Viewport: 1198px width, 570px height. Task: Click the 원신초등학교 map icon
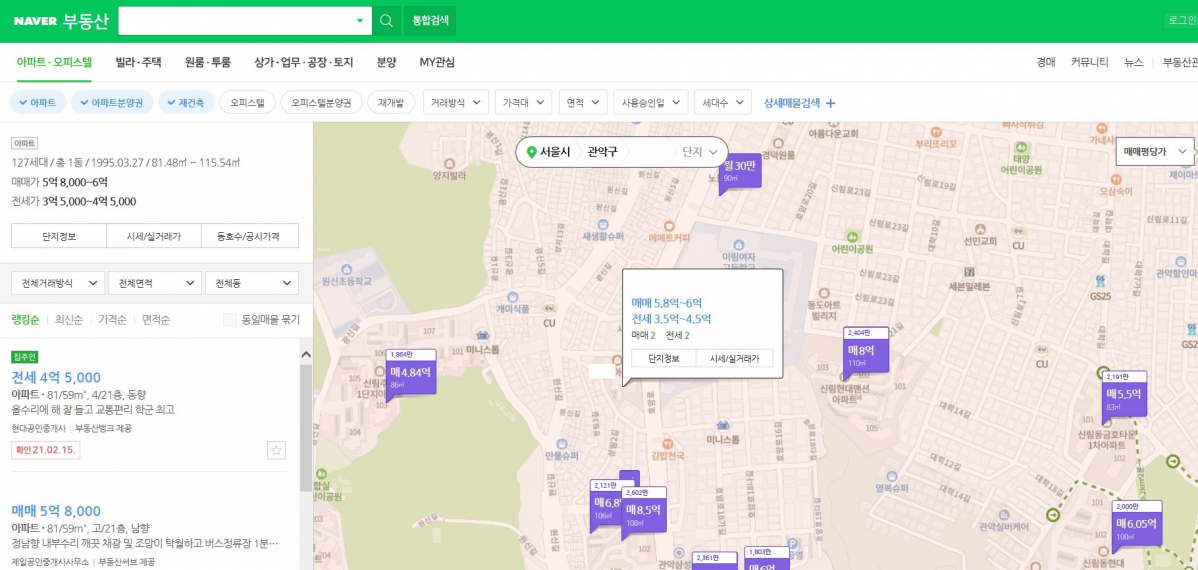[x=346, y=269]
